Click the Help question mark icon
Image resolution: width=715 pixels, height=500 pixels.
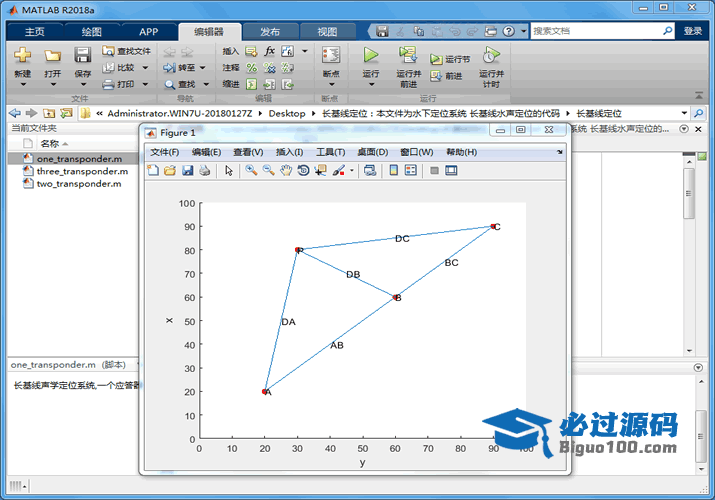pyautogui.click(x=508, y=31)
